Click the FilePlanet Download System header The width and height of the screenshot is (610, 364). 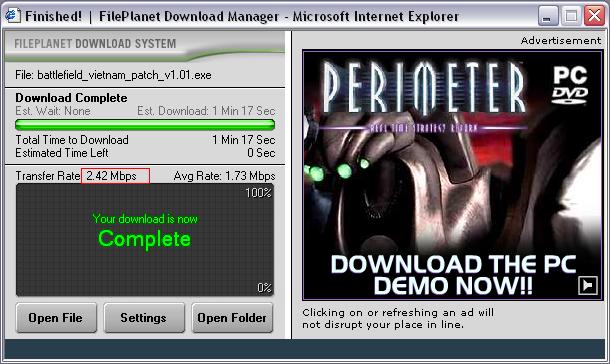(x=95, y=44)
